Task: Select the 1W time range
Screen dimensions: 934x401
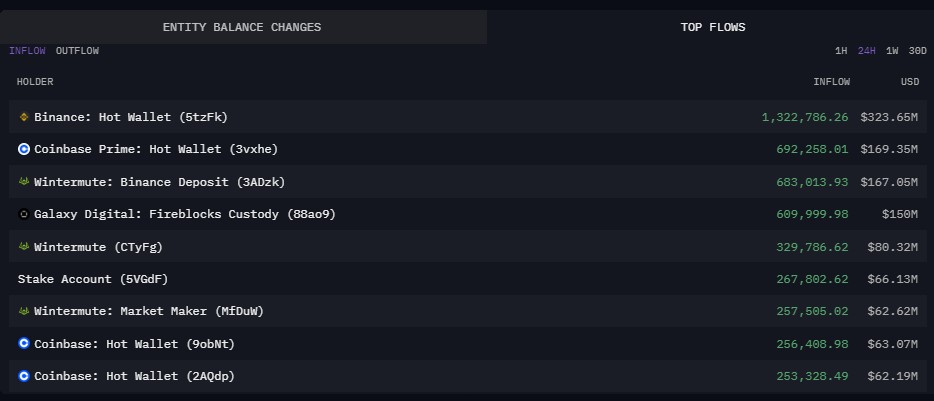Action: point(892,51)
